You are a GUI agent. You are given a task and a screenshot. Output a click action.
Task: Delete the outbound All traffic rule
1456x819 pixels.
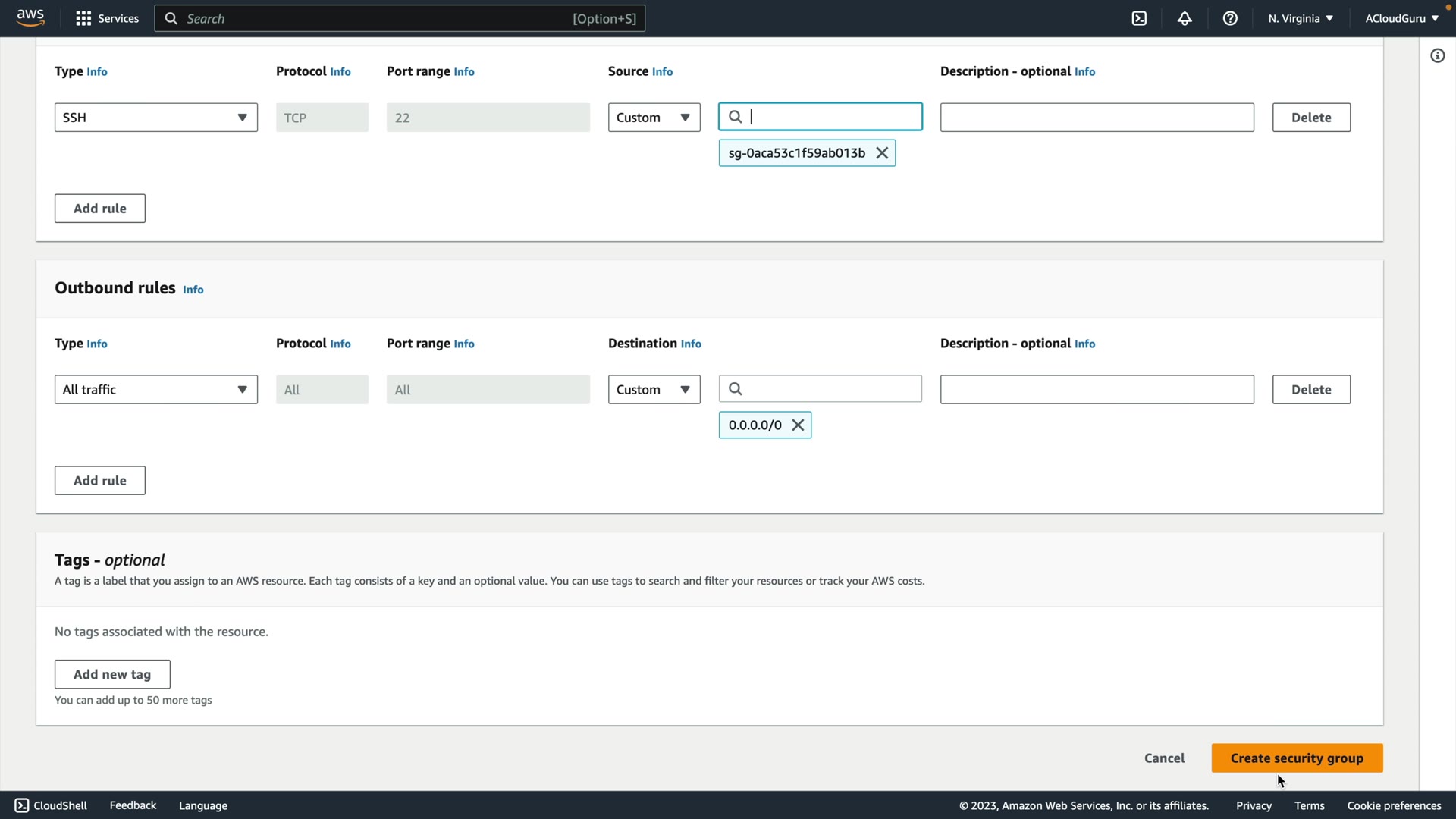(1311, 390)
